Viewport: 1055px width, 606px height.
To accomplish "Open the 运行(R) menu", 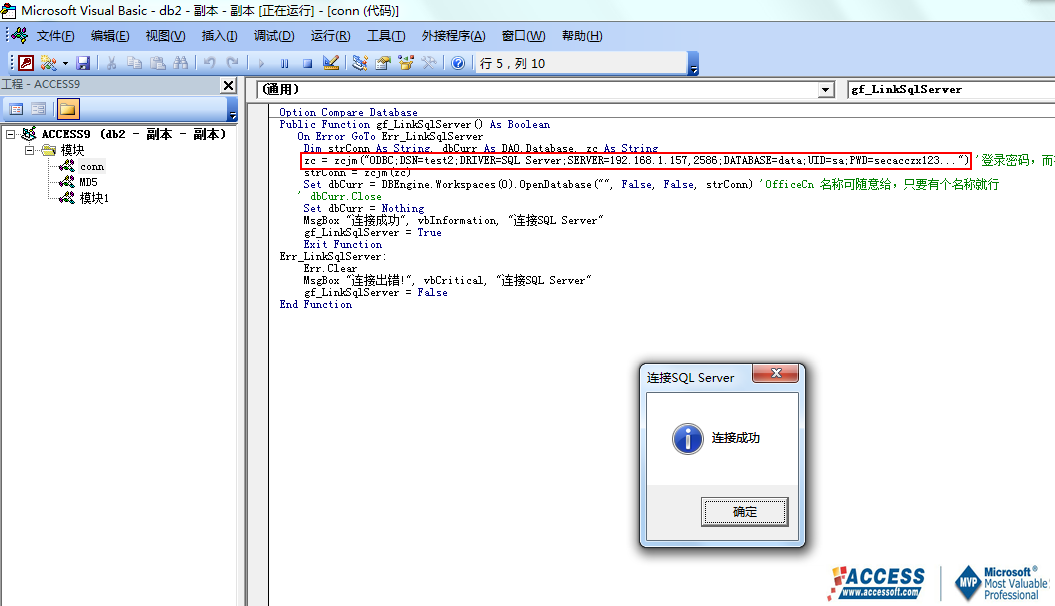I will (330, 36).
